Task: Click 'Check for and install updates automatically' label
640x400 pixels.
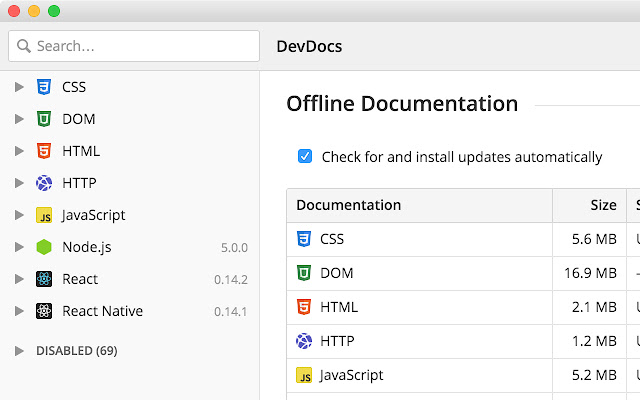Action: click(462, 157)
